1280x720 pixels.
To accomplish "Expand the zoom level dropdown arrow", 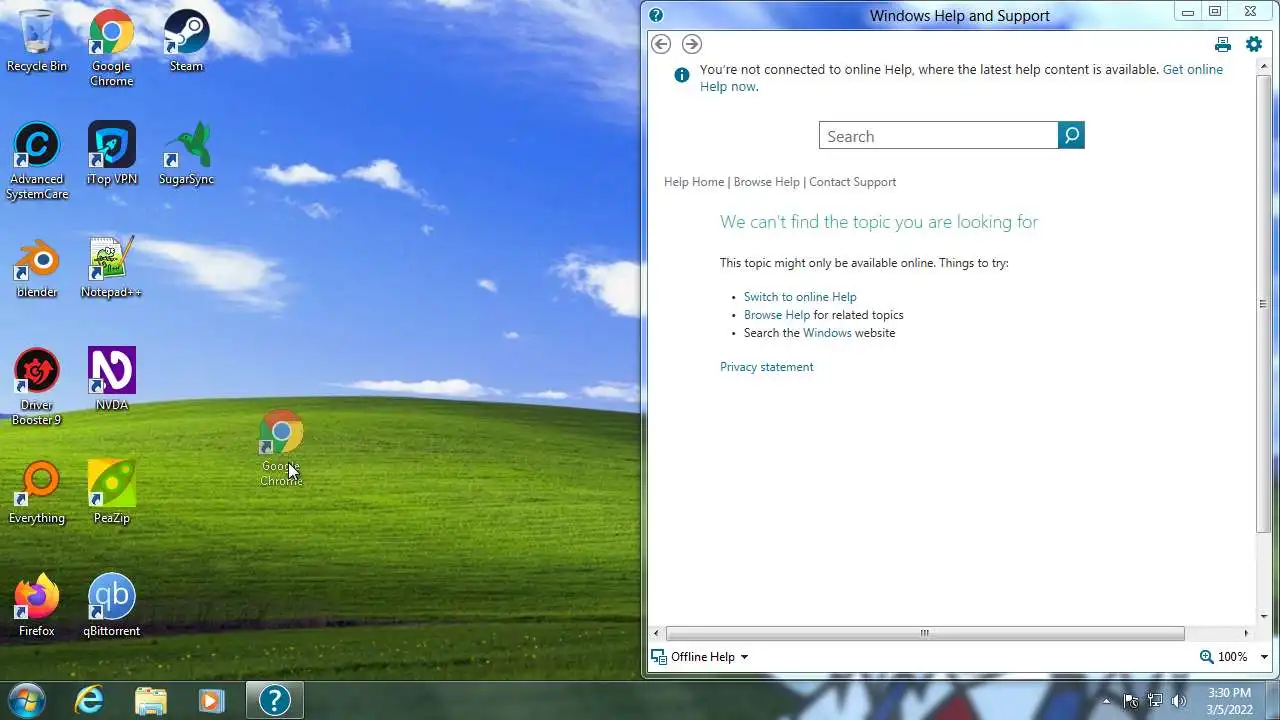I will (x=1264, y=657).
